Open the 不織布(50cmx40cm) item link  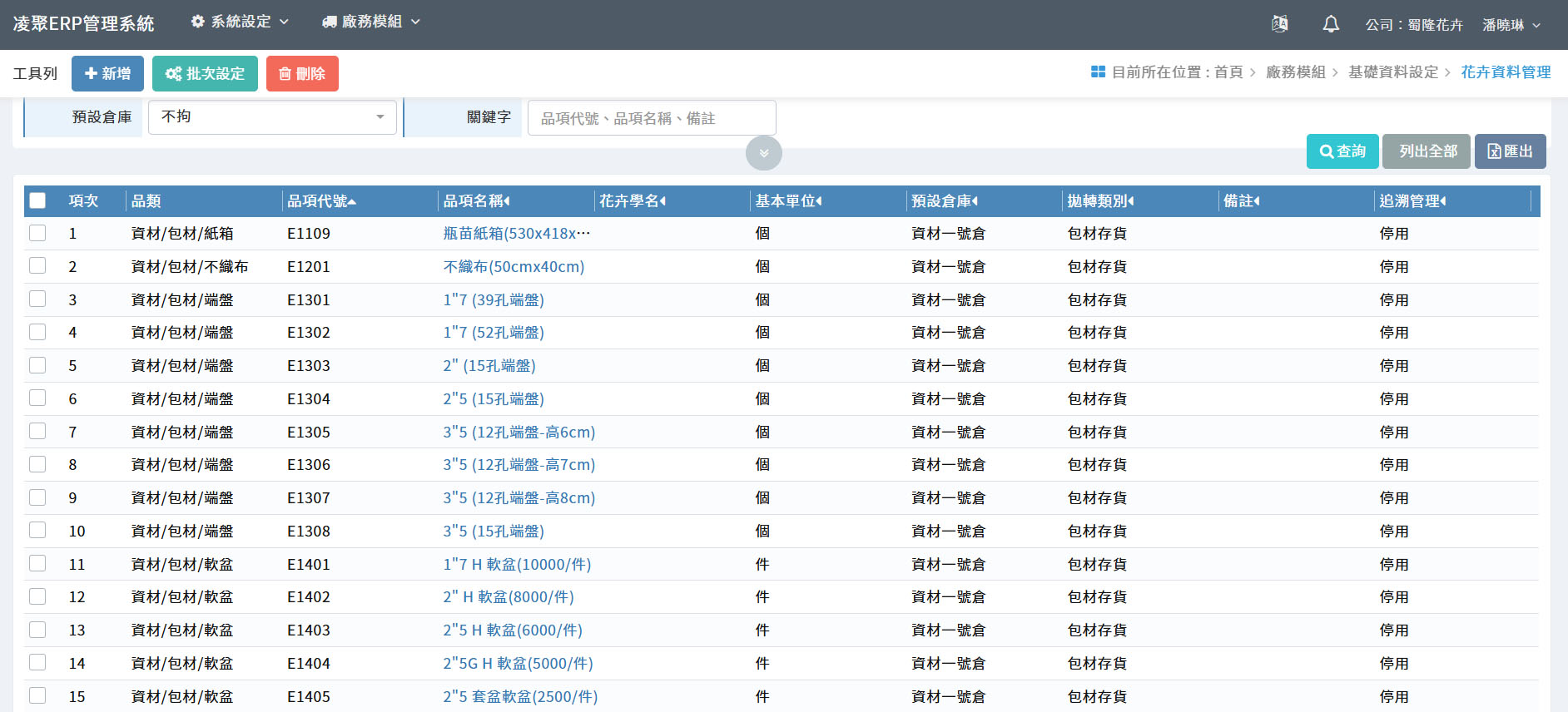pos(514,267)
